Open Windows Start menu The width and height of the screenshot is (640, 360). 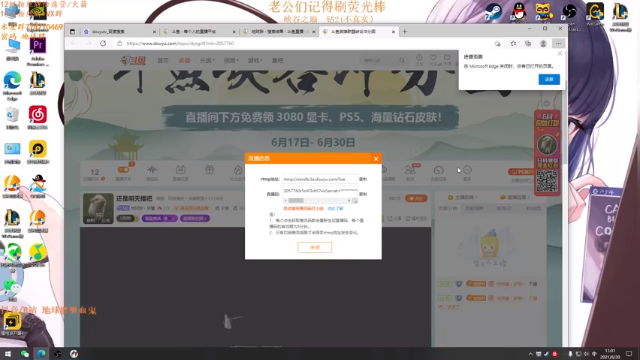8,354
